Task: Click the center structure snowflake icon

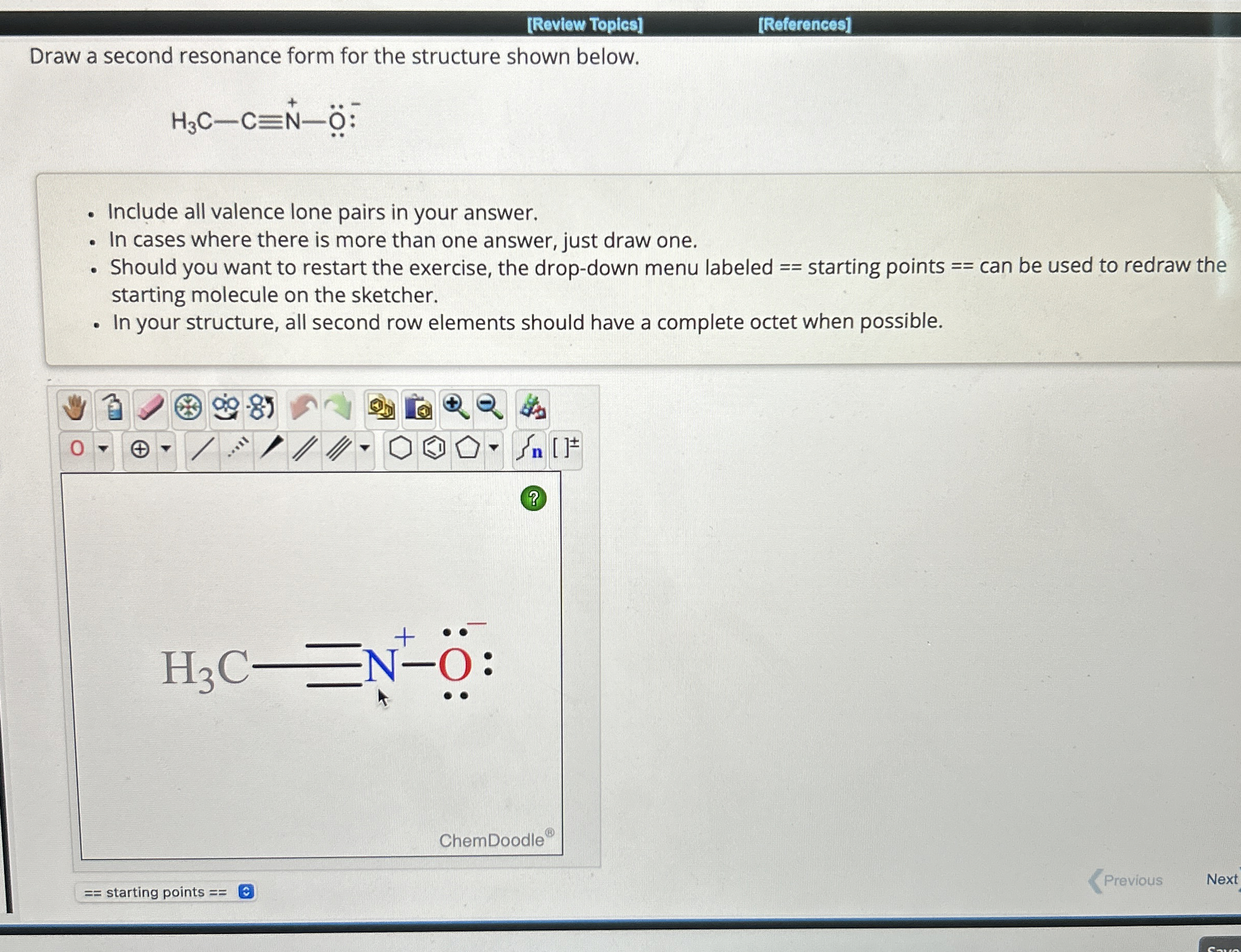Action: 188,408
